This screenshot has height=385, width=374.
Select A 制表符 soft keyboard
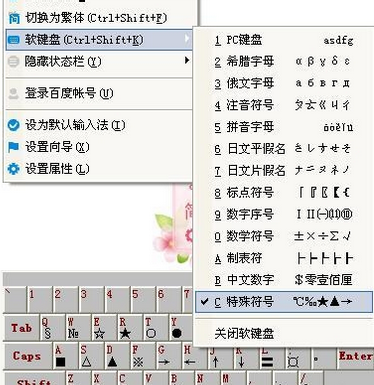pyautogui.click(x=284, y=258)
